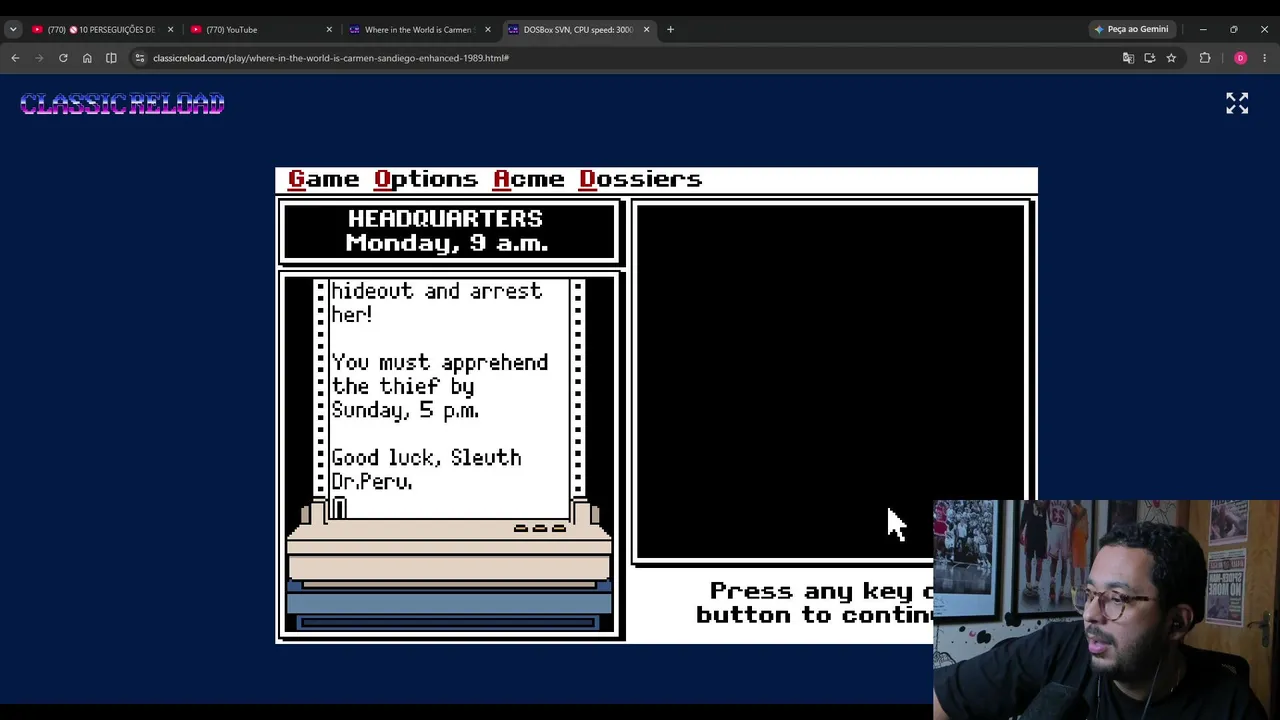
Task: Open the Chrome three-dot menu
Action: pyautogui.click(x=1264, y=58)
